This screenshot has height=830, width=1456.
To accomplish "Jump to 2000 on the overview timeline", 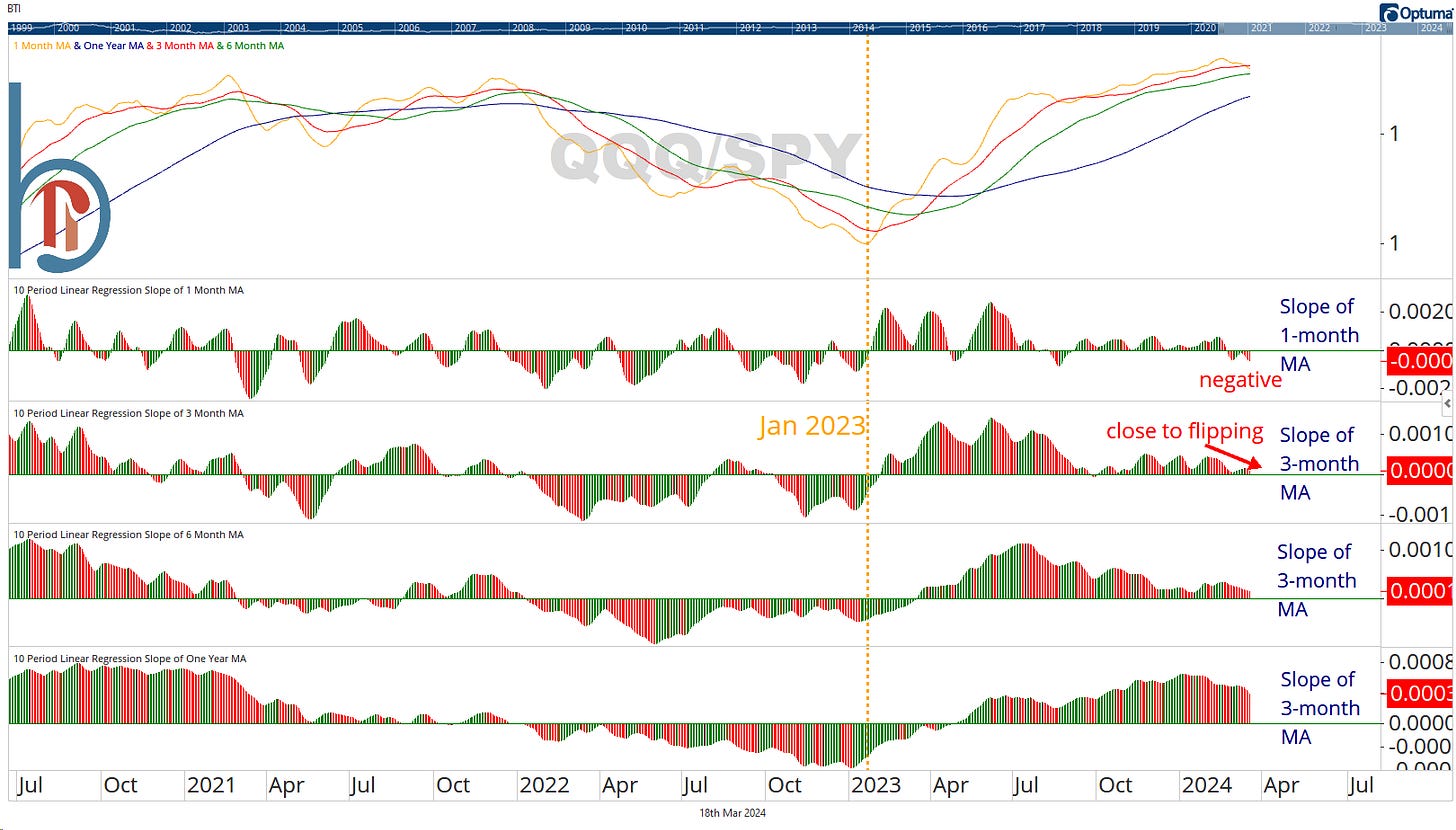I will point(70,28).
